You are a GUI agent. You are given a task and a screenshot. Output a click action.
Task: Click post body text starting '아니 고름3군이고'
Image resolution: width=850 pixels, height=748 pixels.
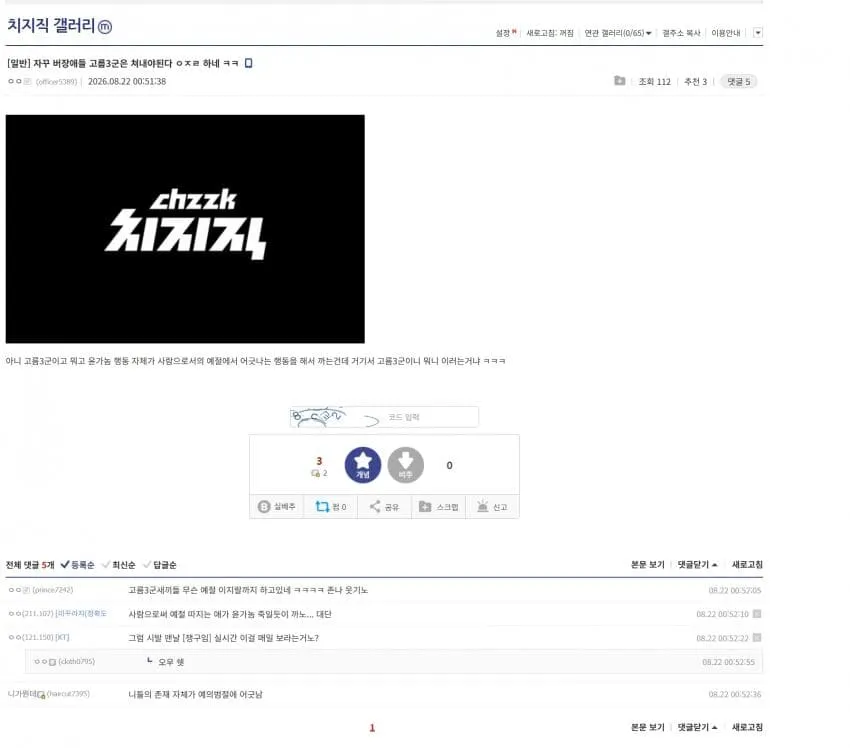(x=255, y=361)
